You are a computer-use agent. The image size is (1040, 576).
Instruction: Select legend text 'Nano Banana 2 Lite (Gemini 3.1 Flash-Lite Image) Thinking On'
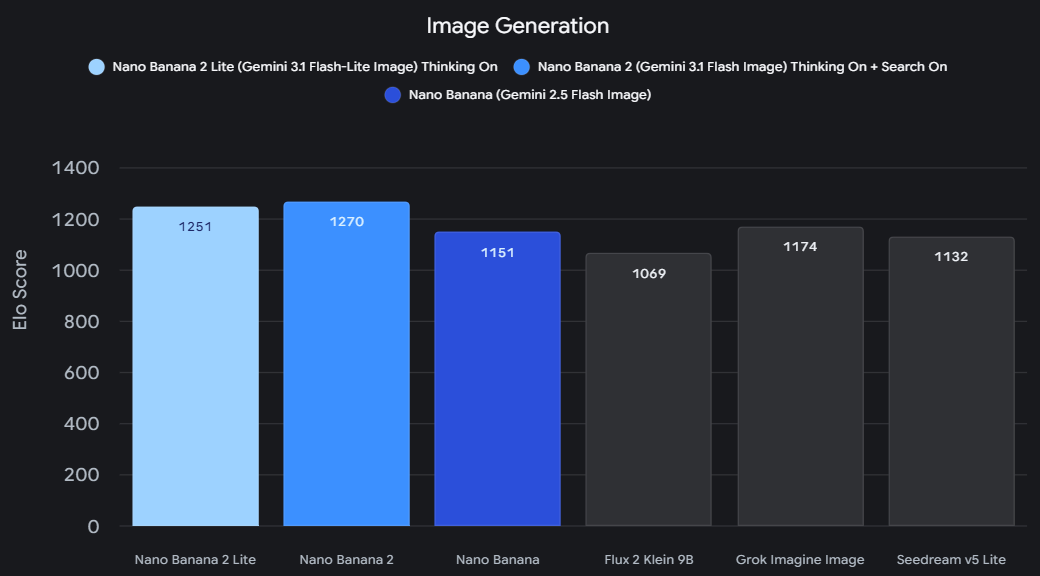(305, 67)
